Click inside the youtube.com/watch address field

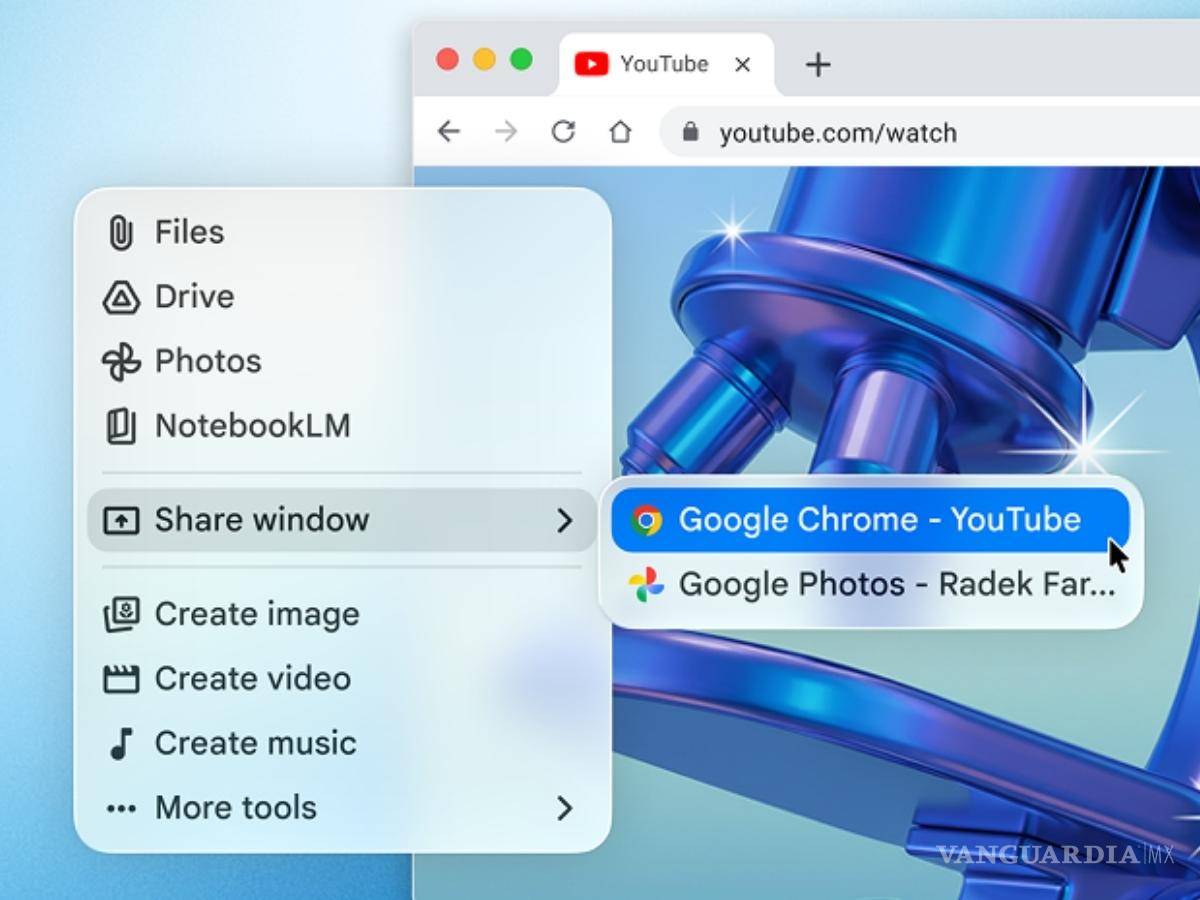pos(840,132)
